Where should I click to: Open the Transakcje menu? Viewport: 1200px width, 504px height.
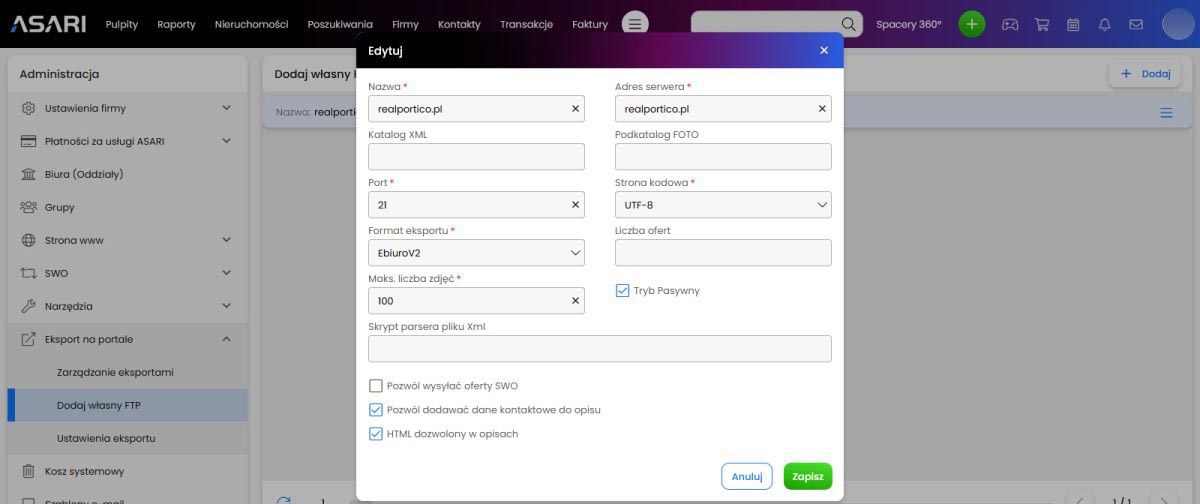click(526, 24)
